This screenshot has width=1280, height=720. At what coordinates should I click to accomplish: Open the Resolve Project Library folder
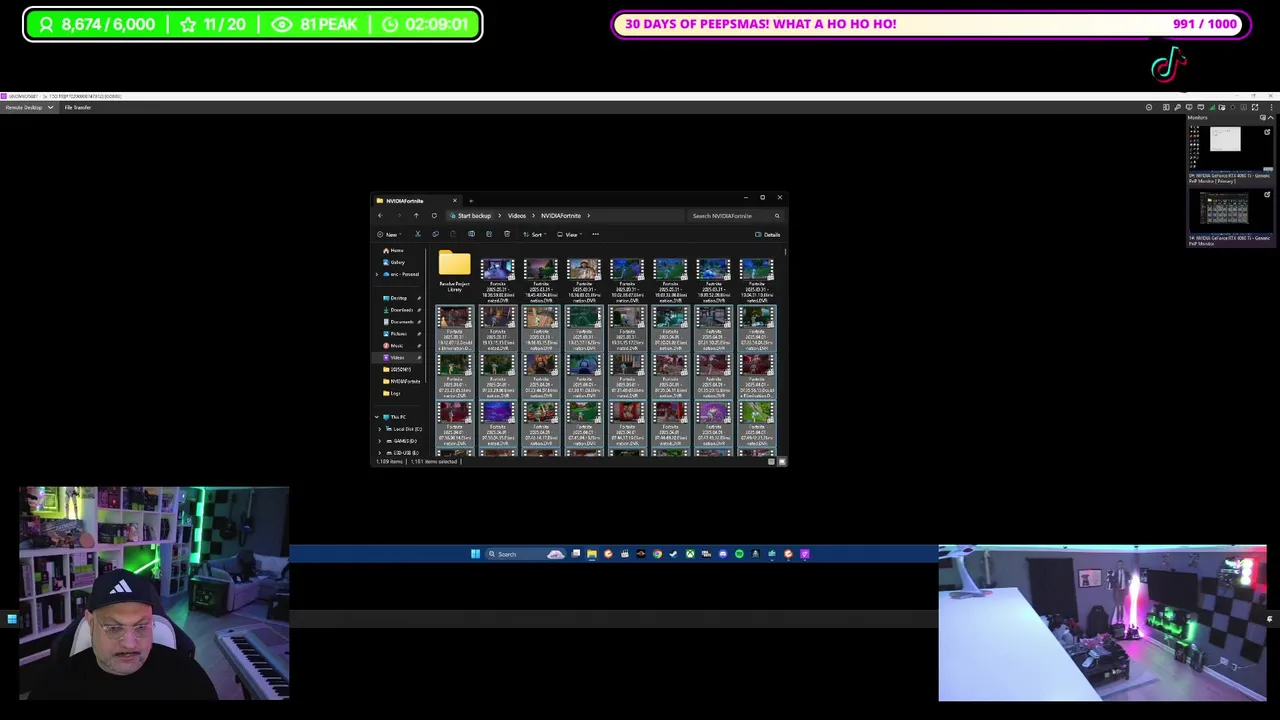coord(454,270)
